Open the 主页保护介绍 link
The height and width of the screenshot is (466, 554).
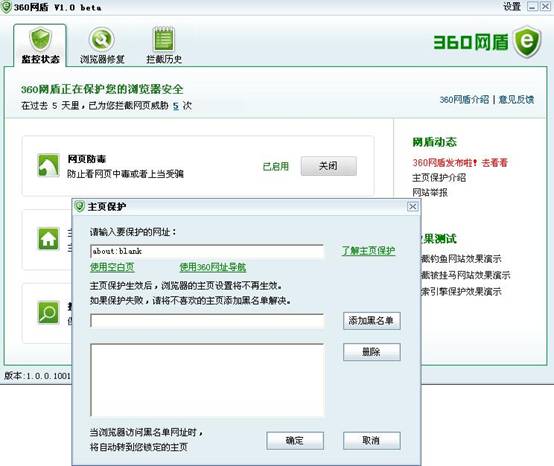439,178
